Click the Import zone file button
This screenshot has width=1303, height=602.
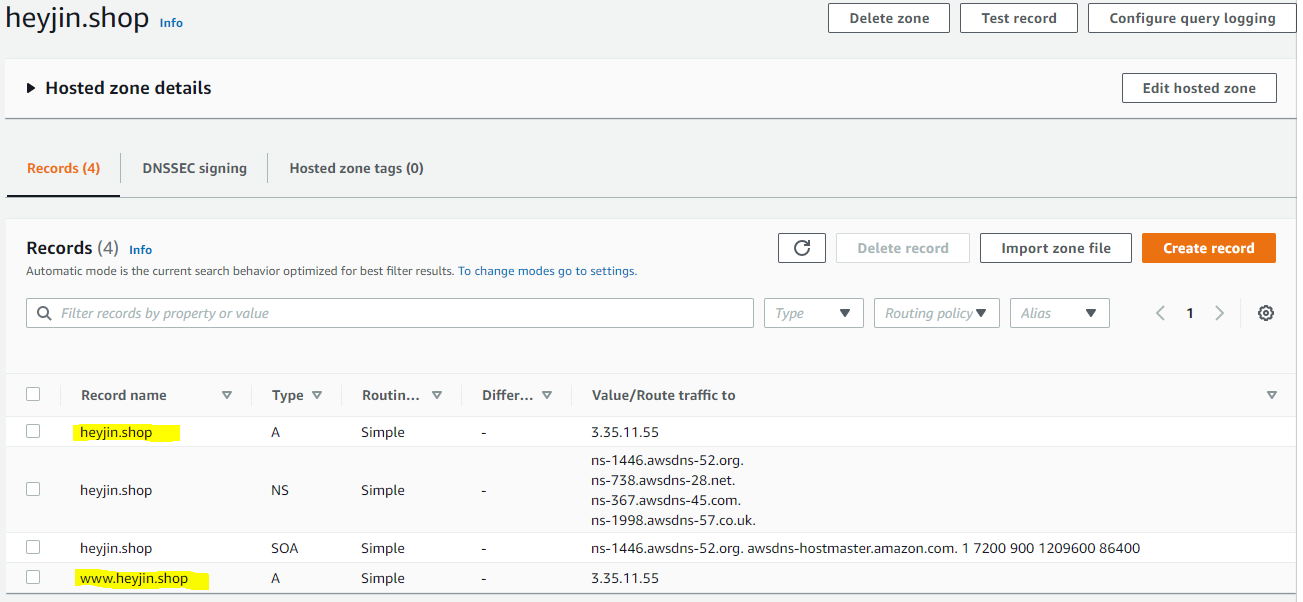click(x=1055, y=248)
